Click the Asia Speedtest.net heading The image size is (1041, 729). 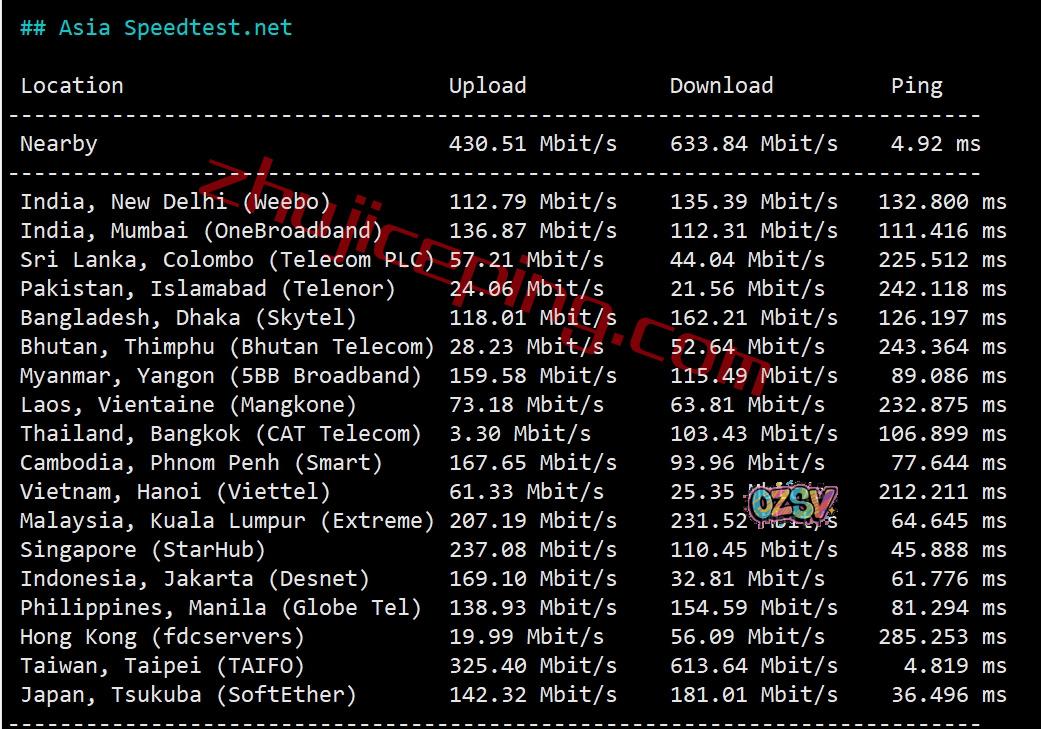(156, 28)
